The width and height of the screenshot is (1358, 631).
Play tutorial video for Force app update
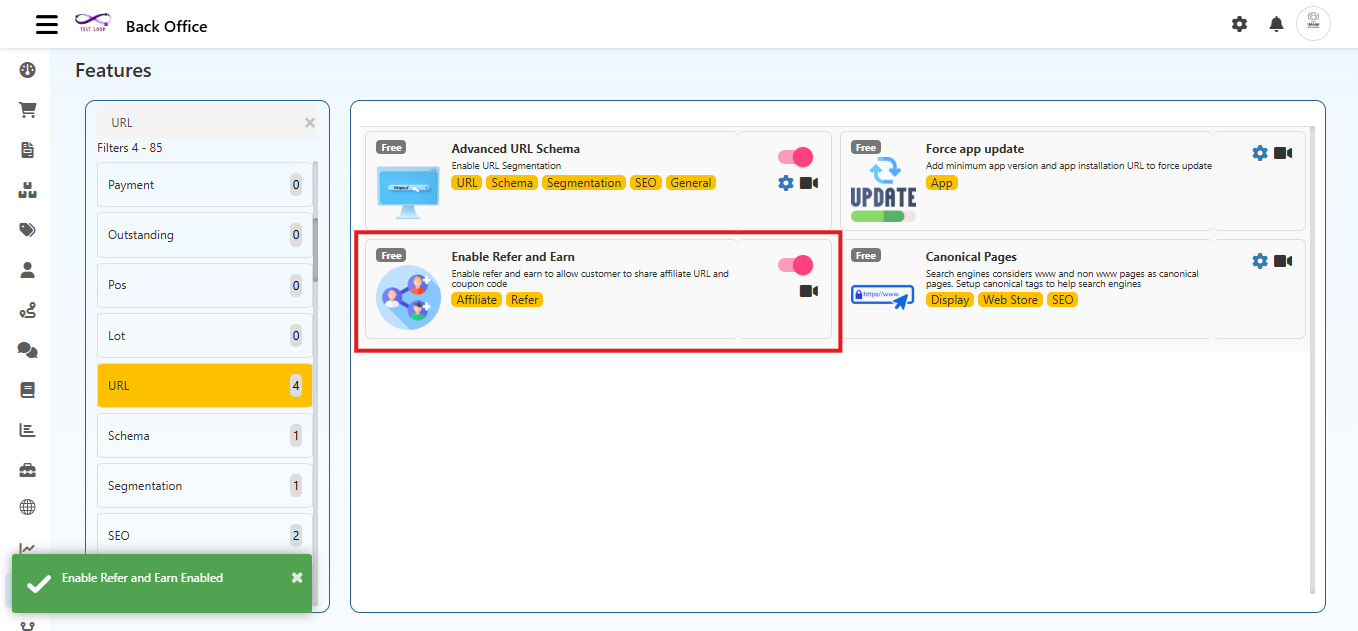(x=1285, y=153)
